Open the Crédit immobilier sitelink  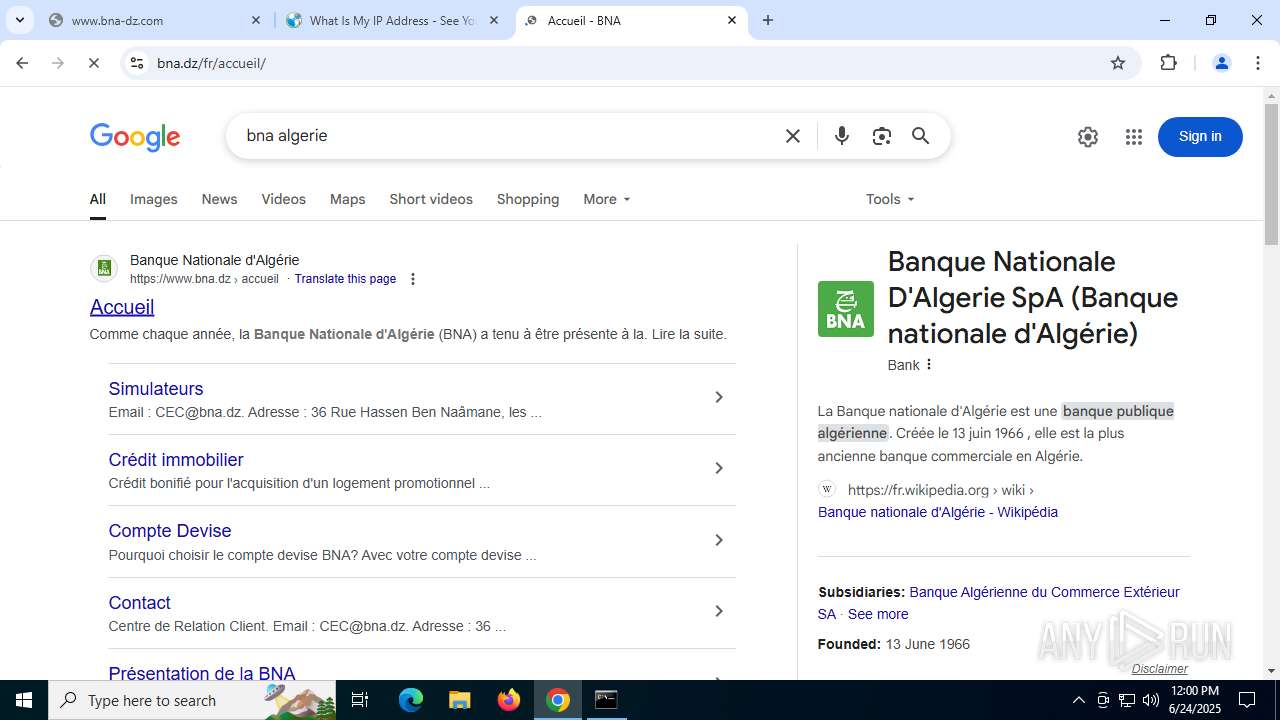[x=176, y=460]
